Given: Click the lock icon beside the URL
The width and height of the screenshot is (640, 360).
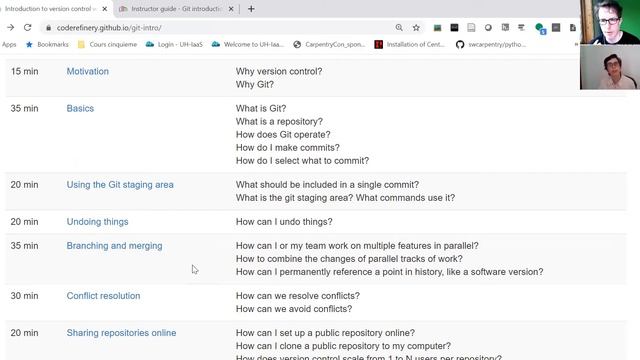Looking at the screenshot, I should coord(49,28).
